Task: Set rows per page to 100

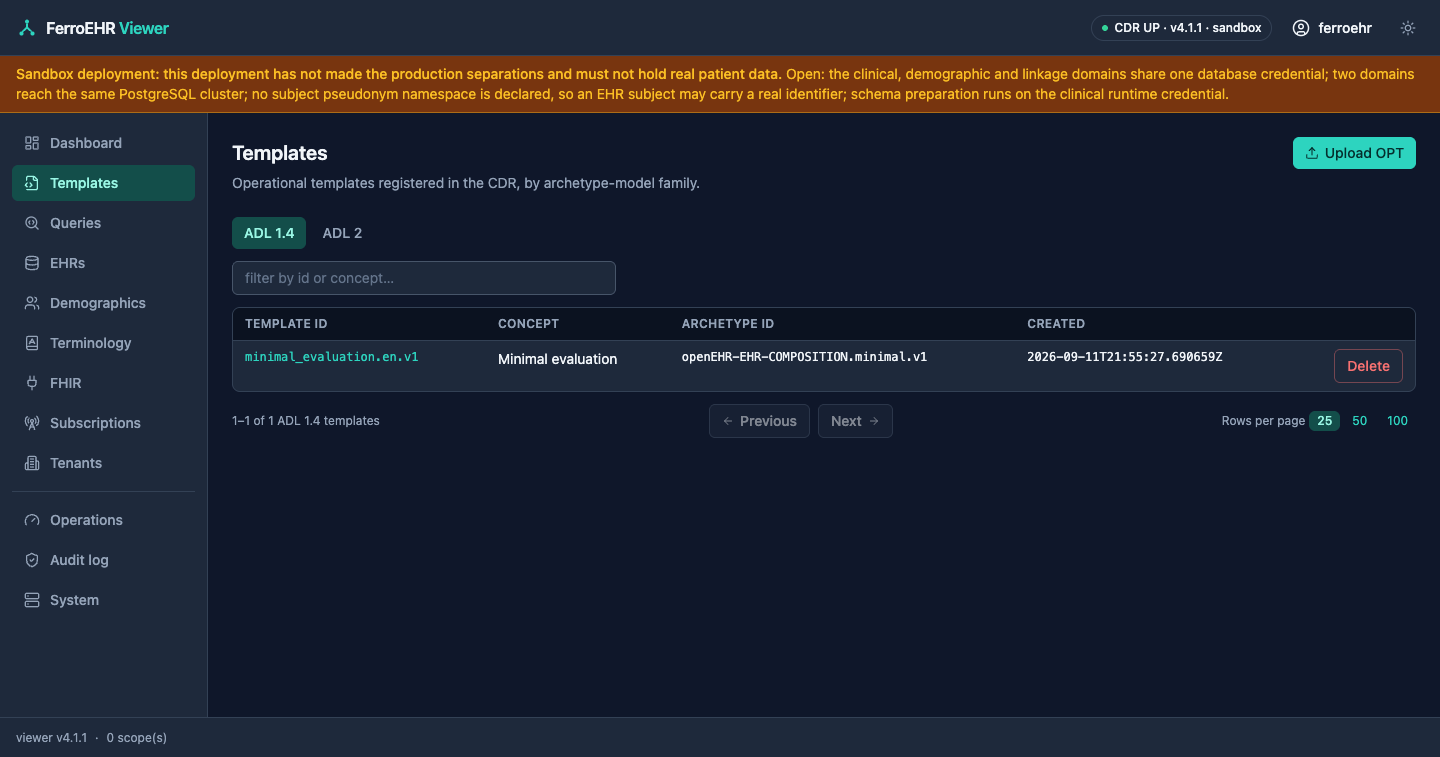Action: pos(1397,421)
